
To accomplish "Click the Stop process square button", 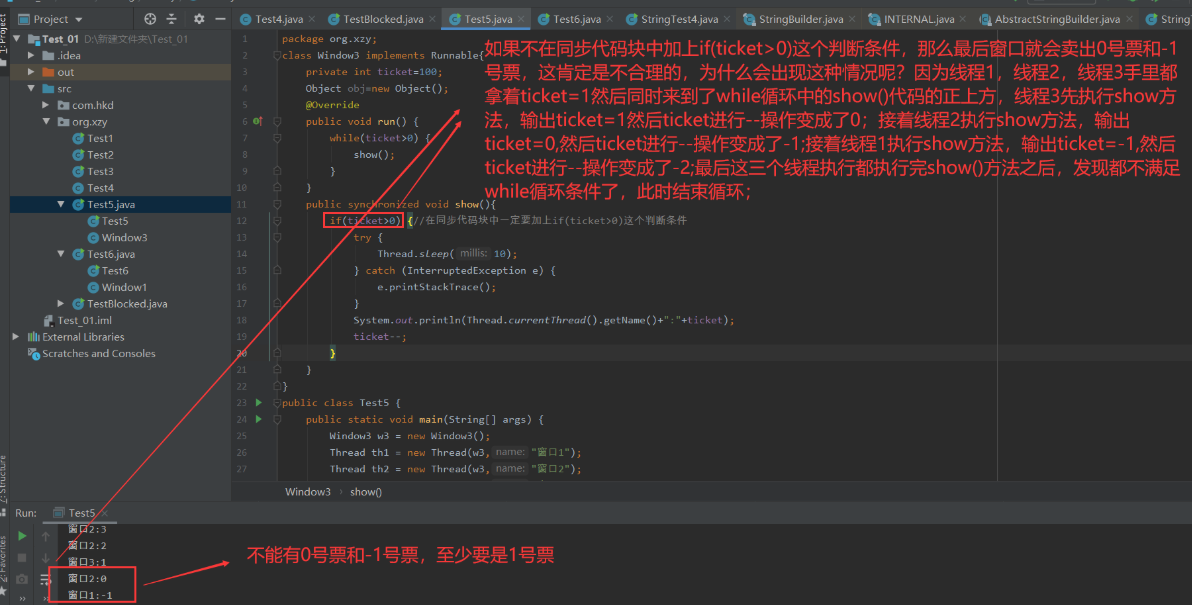I will click(x=22, y=558).
